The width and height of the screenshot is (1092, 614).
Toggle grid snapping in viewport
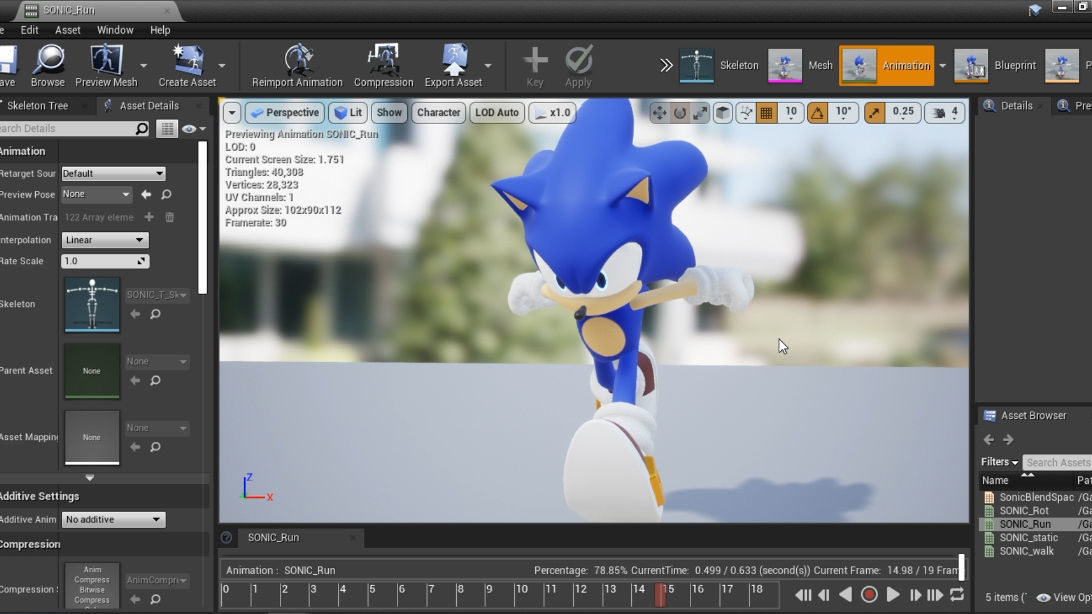766,113
